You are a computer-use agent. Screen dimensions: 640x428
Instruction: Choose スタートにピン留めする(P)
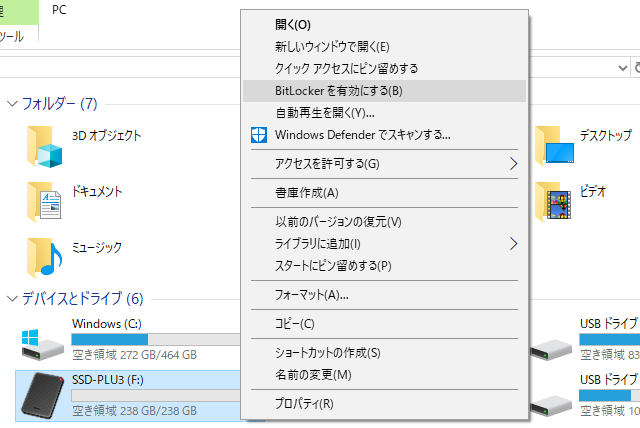coord(384,266)
